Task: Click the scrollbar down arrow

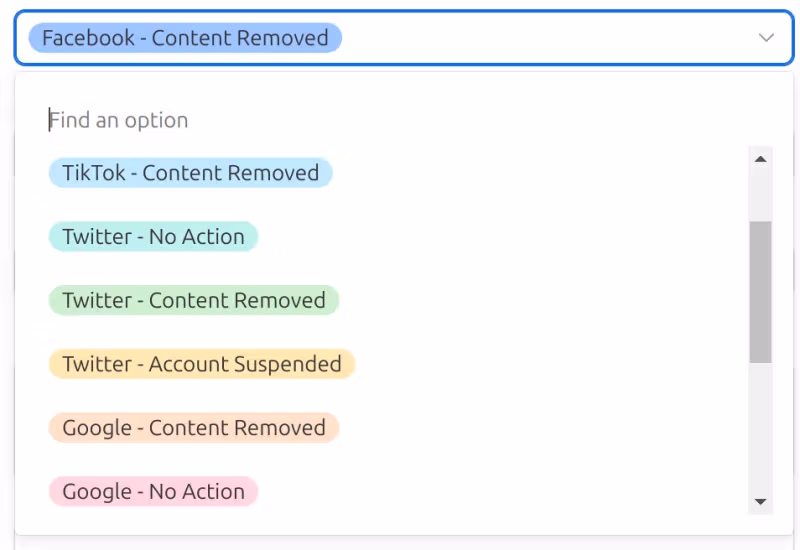Action: [760, 501]
